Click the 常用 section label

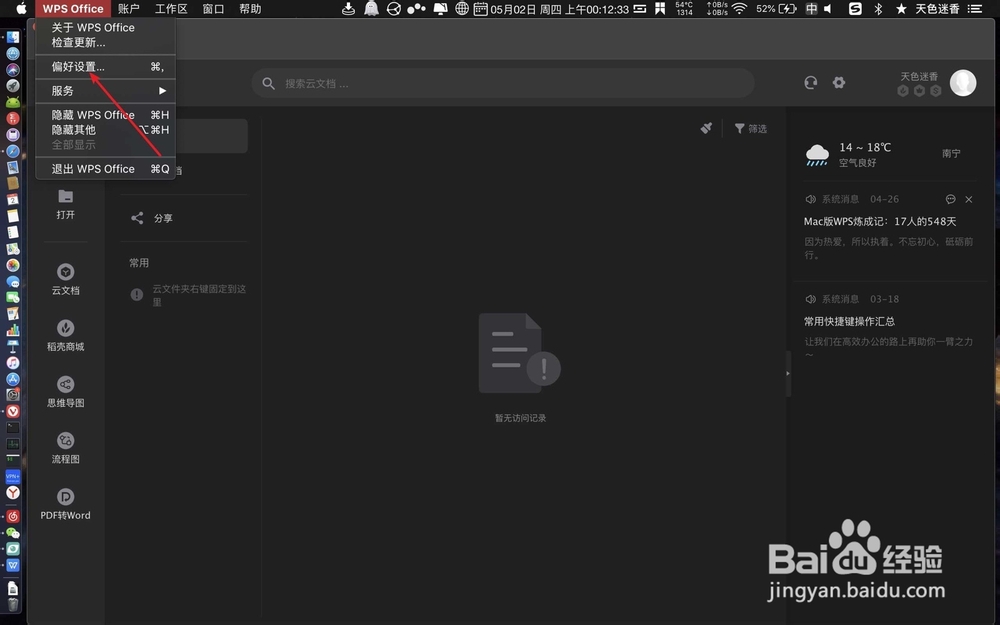click(x=139, y=263)
